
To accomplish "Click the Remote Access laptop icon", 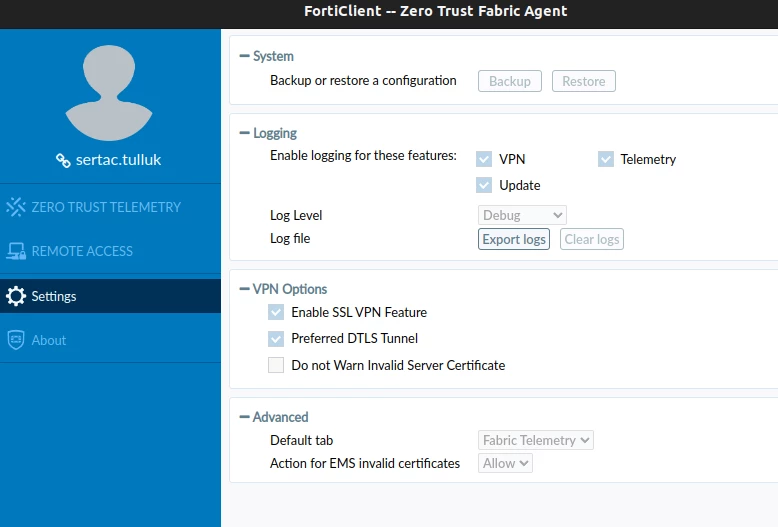I will pyautogui.click(x=16, y=251).
